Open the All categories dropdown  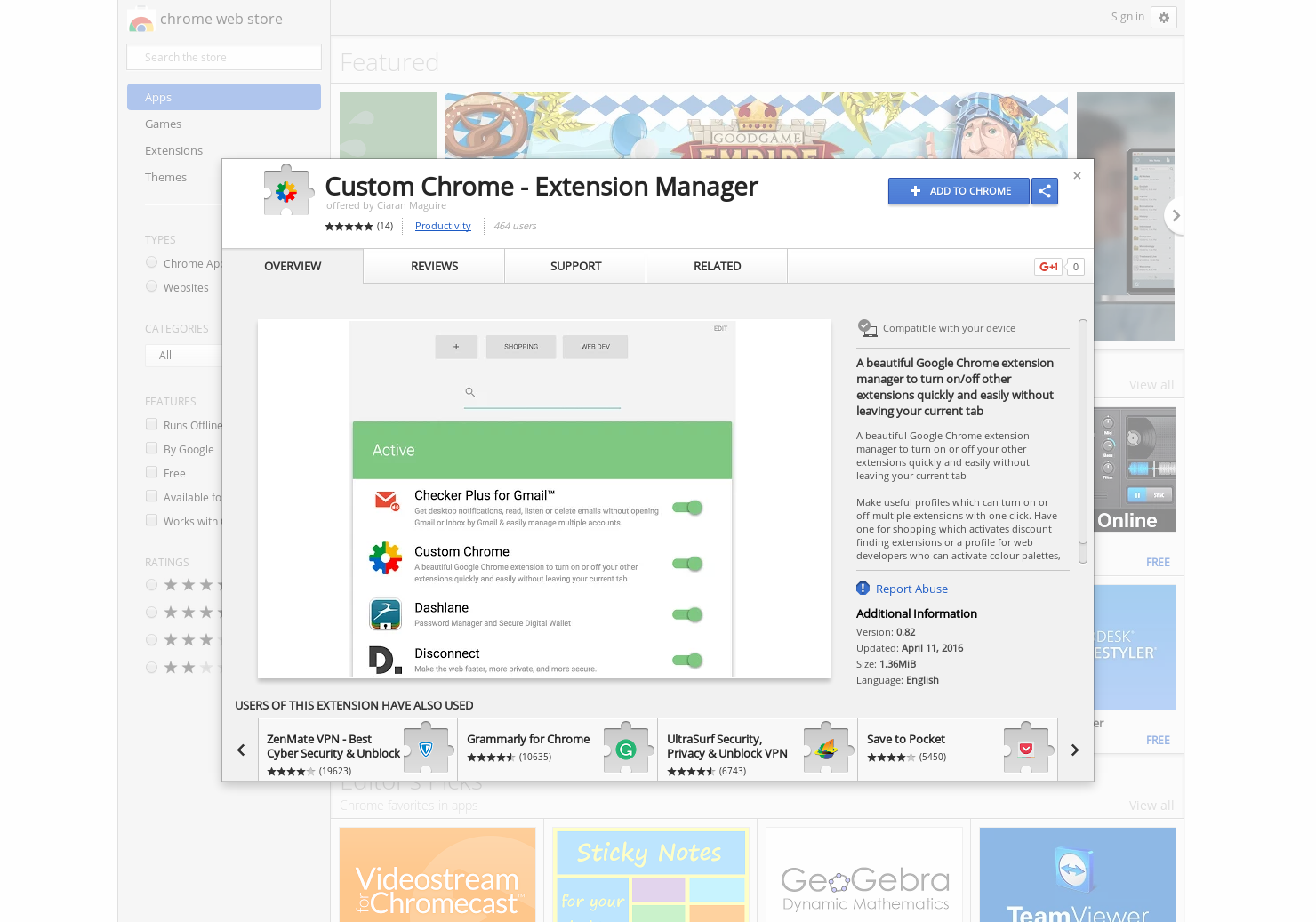(183, 356)
